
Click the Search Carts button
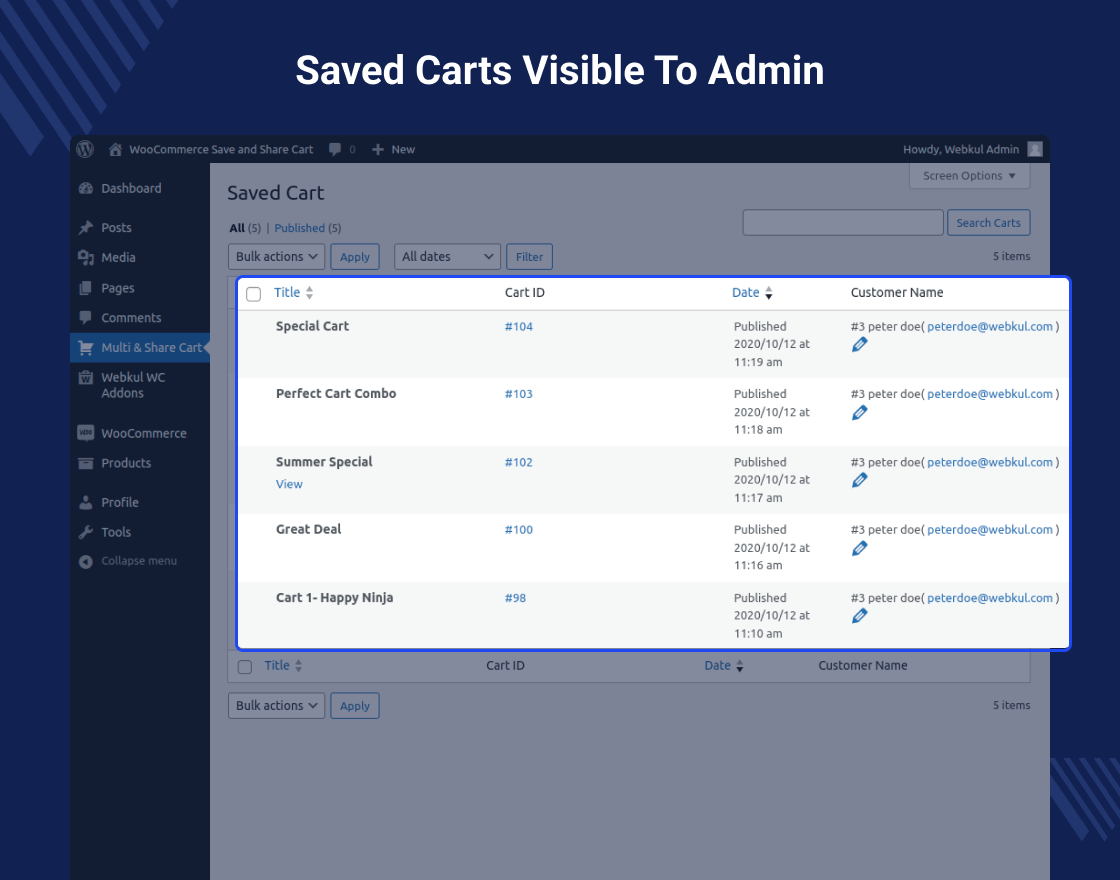(989, 223)
